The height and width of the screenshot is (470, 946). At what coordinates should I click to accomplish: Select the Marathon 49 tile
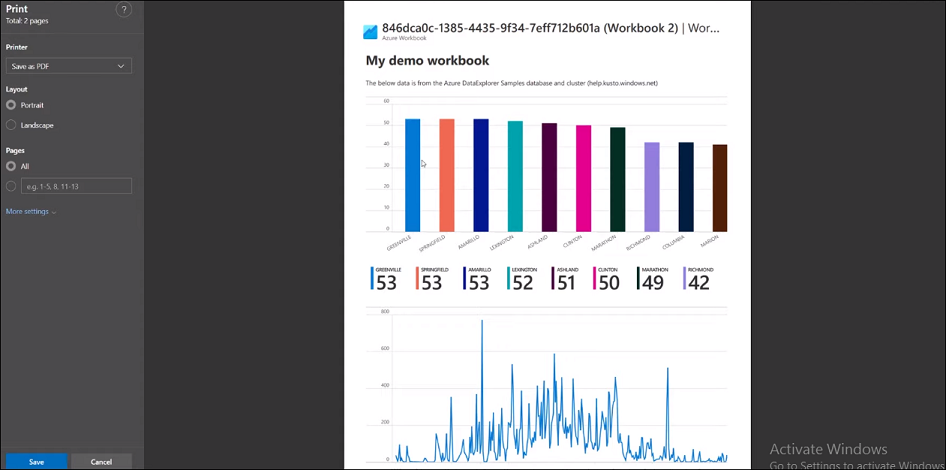click(x=651, y=279)
